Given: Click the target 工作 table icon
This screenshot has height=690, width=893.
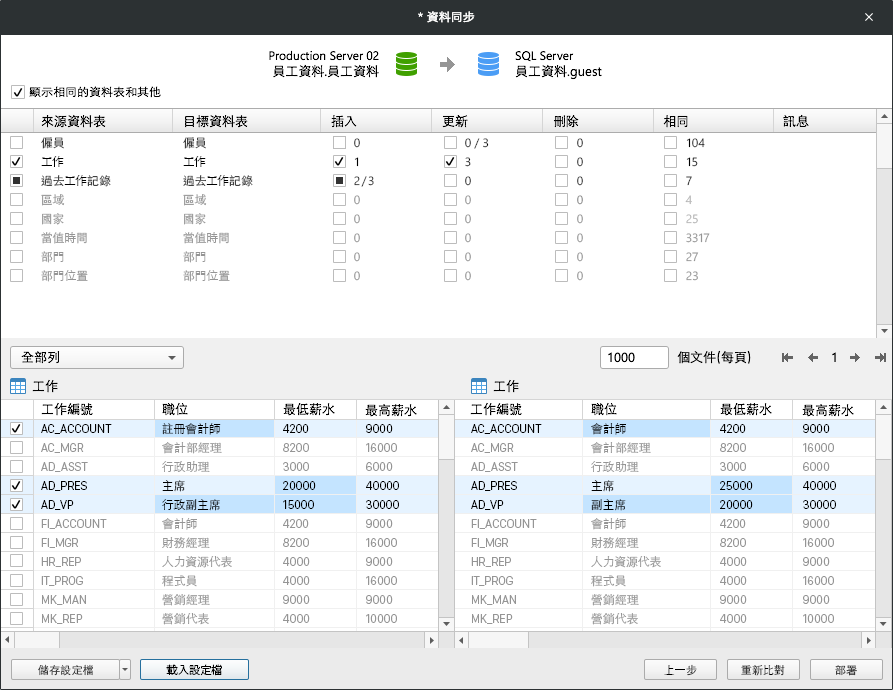Looking at the screenshot, I should tap(479, 386).
